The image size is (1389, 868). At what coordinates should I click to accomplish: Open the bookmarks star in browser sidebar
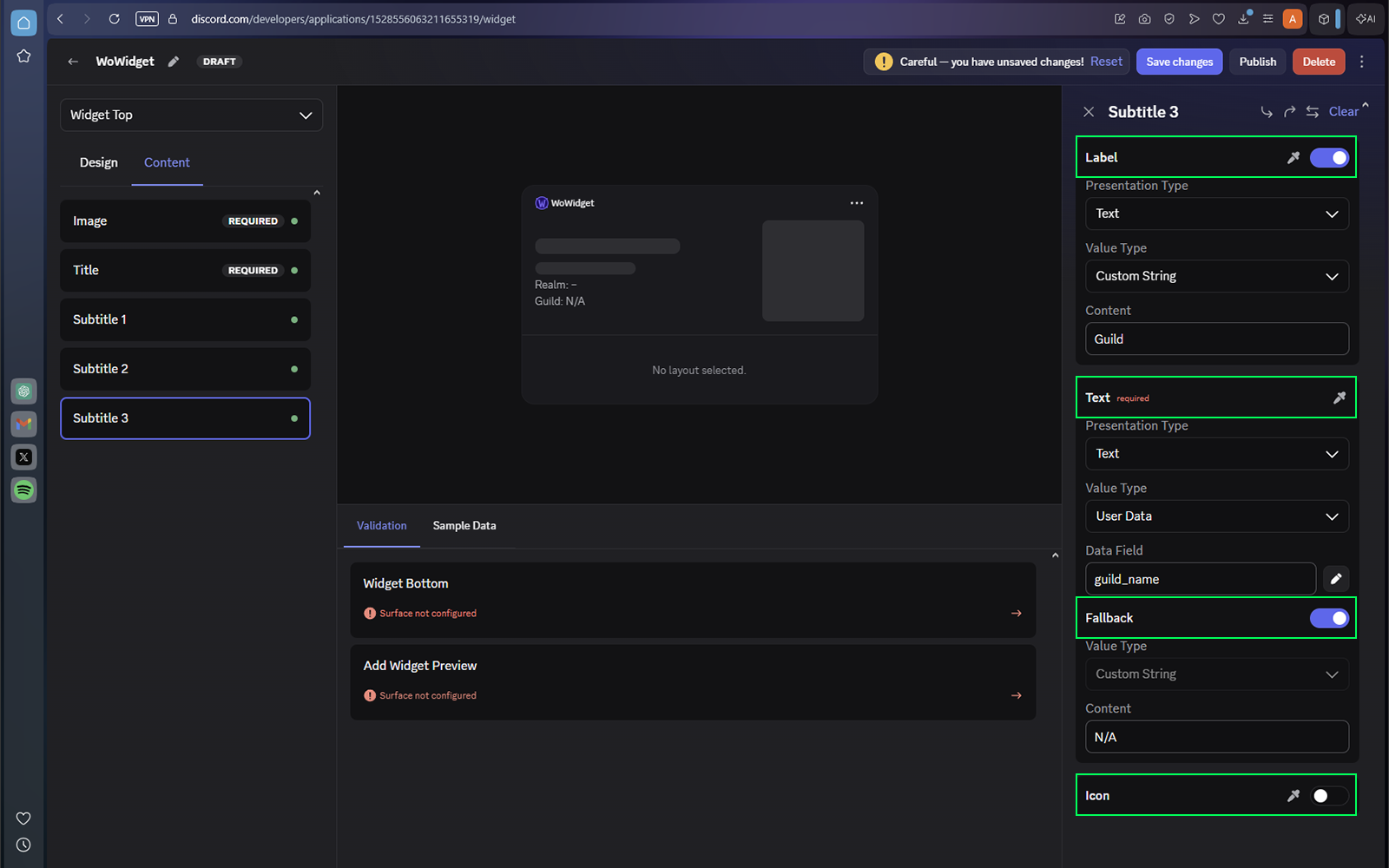point(23,56)
